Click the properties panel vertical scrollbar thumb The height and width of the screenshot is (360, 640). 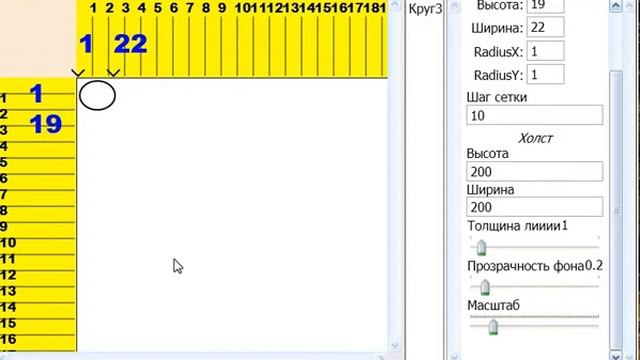616,210
